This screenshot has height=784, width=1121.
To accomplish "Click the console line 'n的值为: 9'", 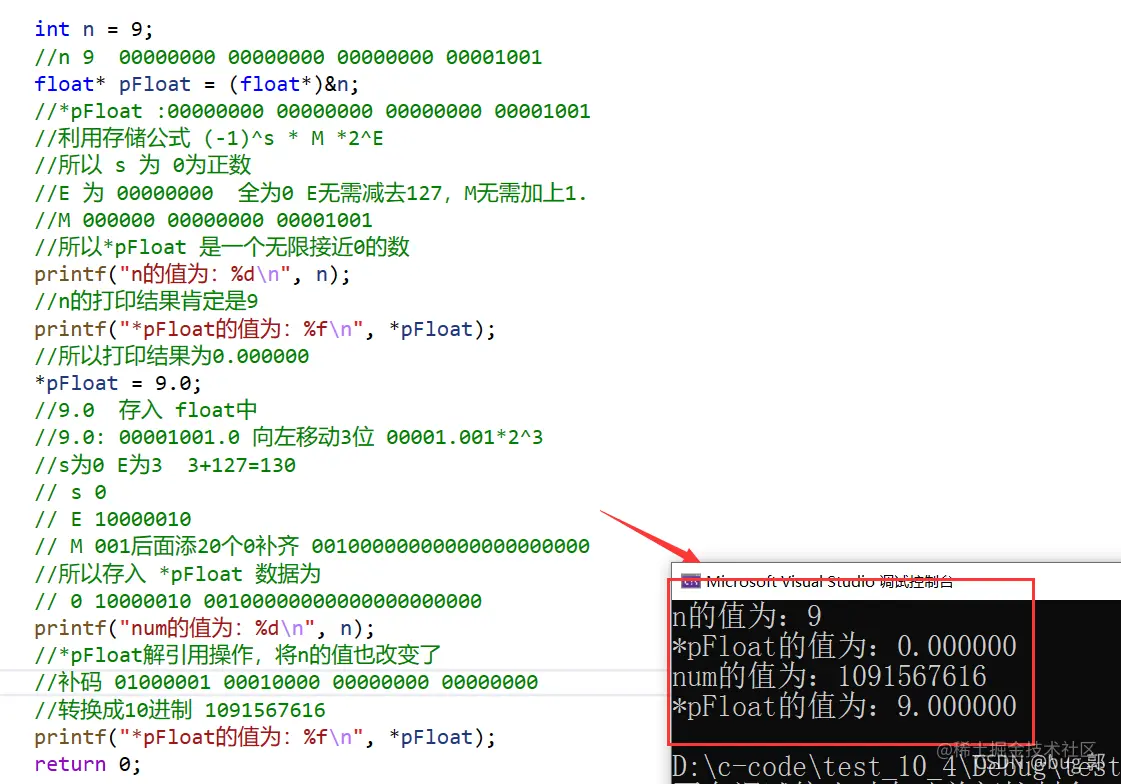I will tap(746, 616).
